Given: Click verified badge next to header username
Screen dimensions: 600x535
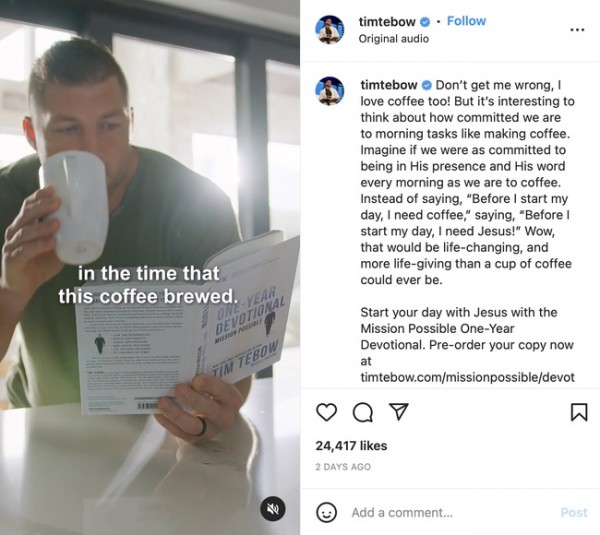Looking at the screenshot, I should pos(425,22).
